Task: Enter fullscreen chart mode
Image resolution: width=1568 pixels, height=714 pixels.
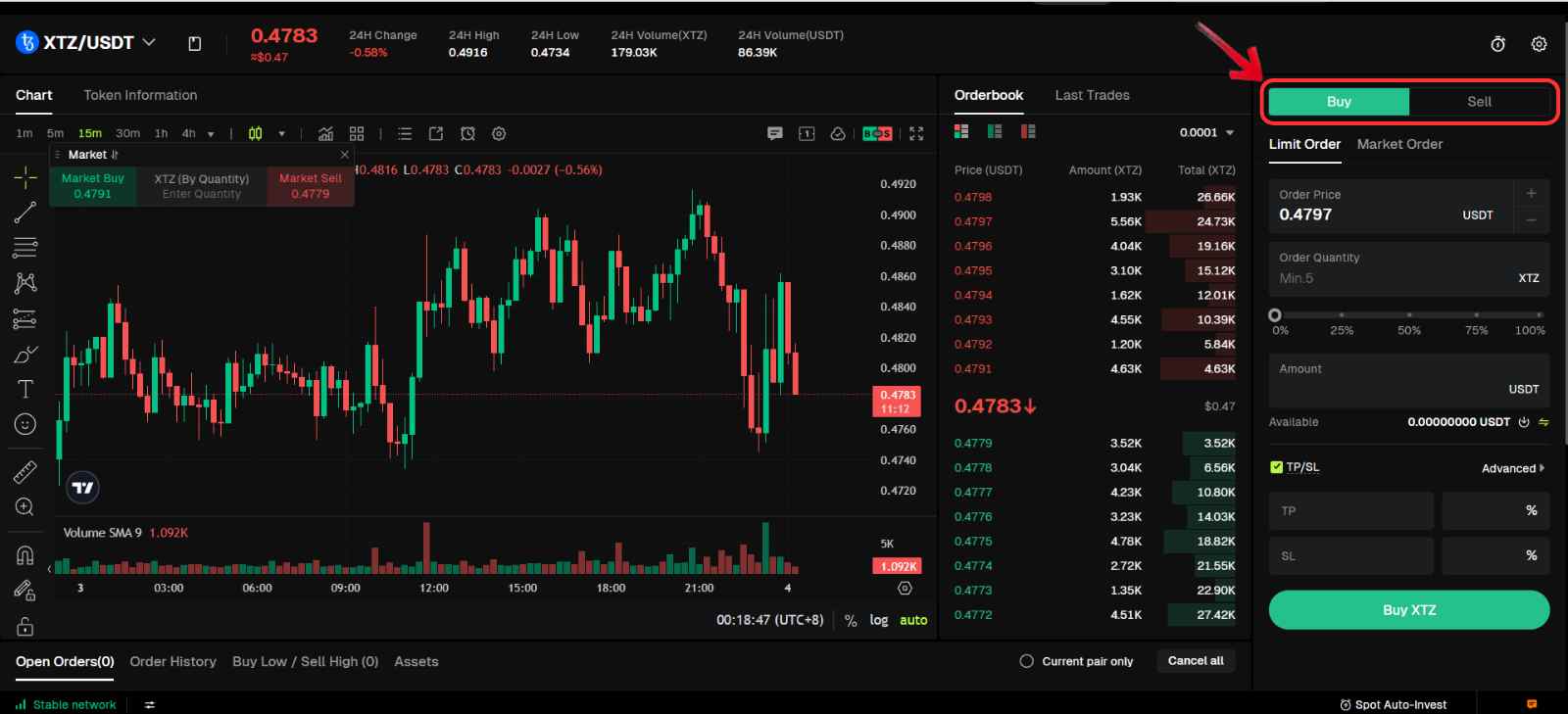Action: [x=916, y=134]
